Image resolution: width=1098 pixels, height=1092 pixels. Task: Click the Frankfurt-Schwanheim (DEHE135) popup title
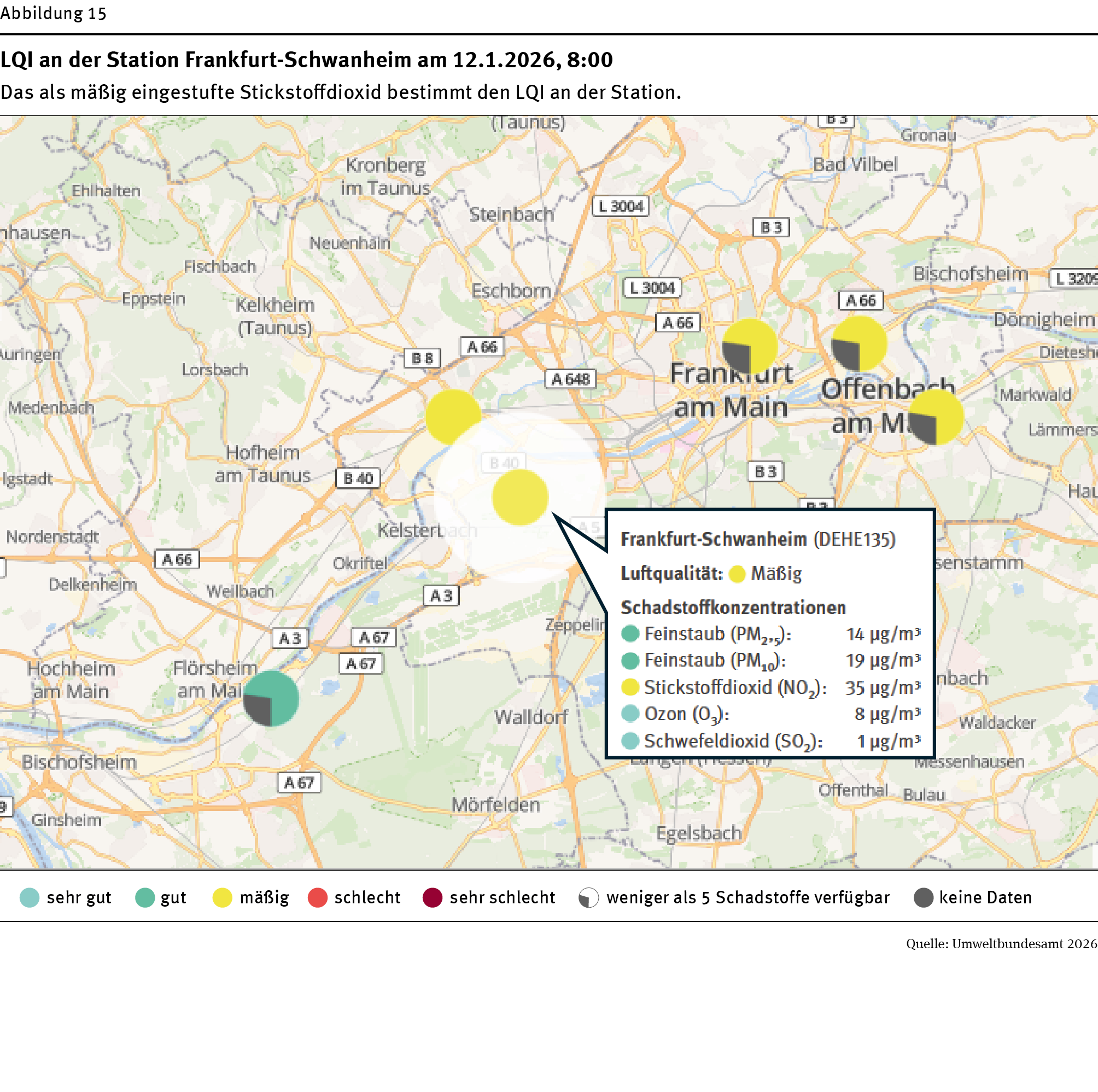tap(757, 539)
